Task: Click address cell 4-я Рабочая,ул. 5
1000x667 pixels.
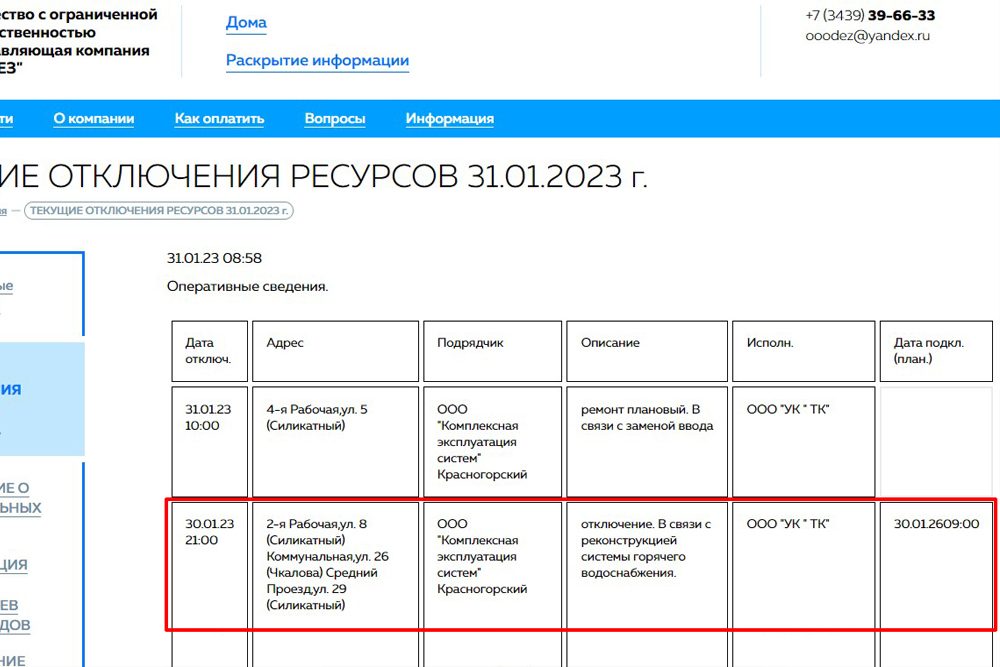Action: (x=335, y=441)
